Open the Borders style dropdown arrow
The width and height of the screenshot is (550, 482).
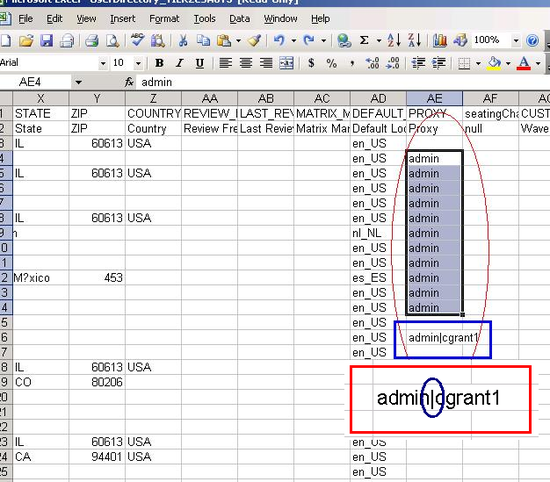coord(478,63)
